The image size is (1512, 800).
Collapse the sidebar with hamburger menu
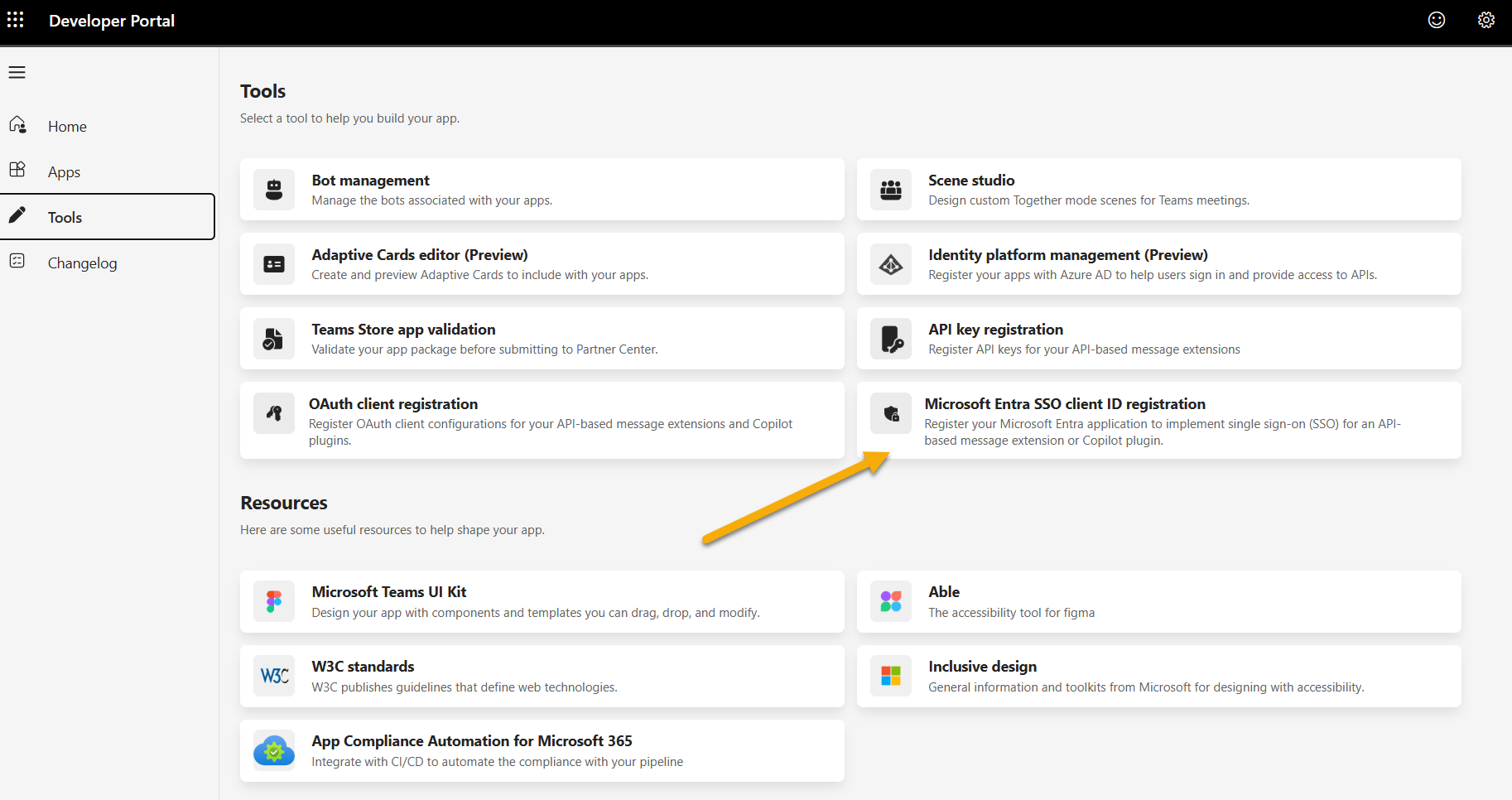click(x=17, y=73)
